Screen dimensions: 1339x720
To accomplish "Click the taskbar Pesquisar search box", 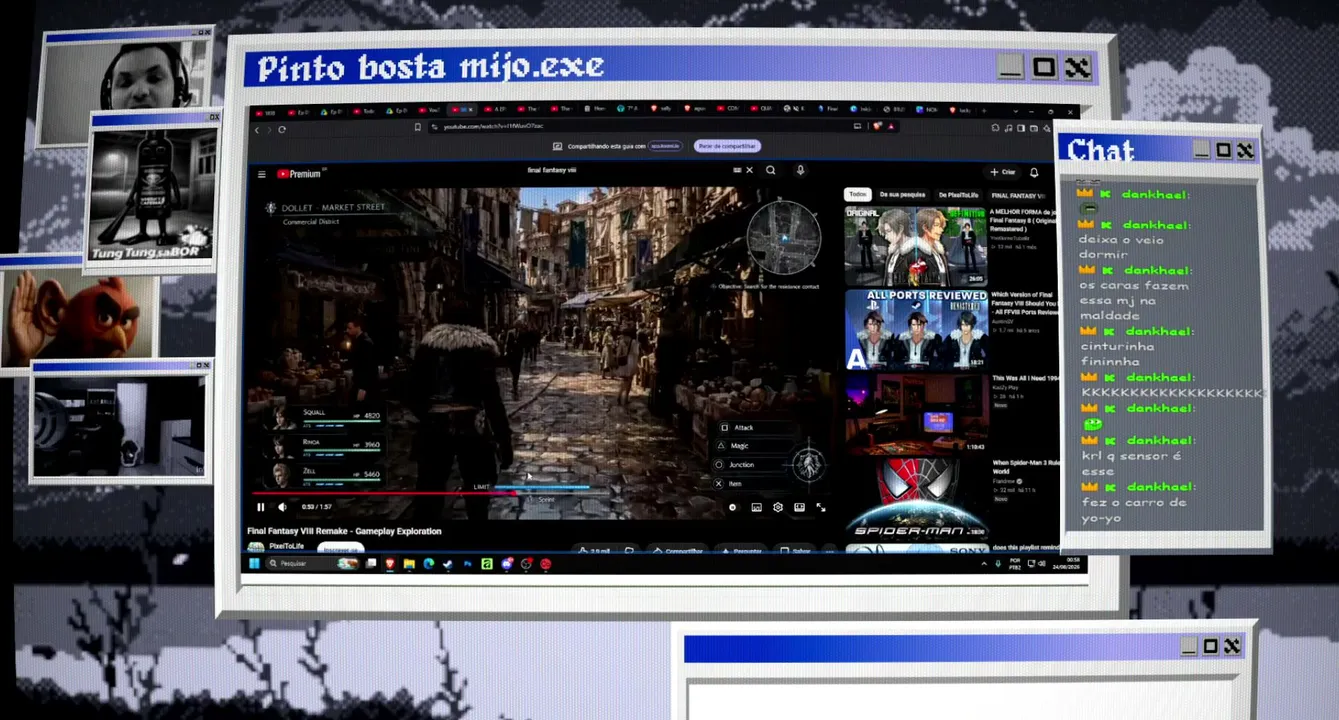I will tap(313, 564).
